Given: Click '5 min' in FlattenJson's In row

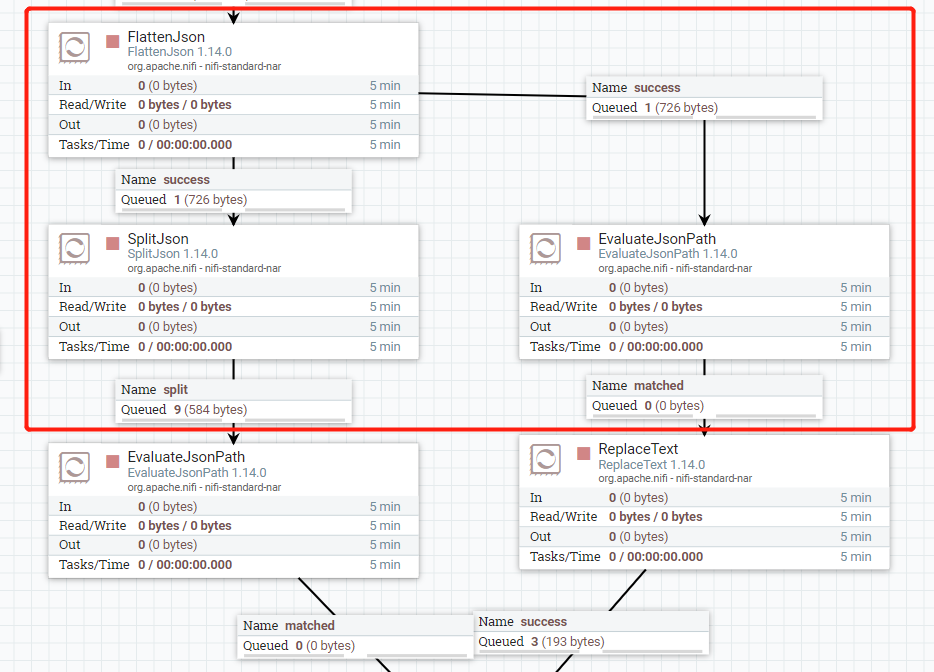Looking at the screenshot, I should point(385,86).
